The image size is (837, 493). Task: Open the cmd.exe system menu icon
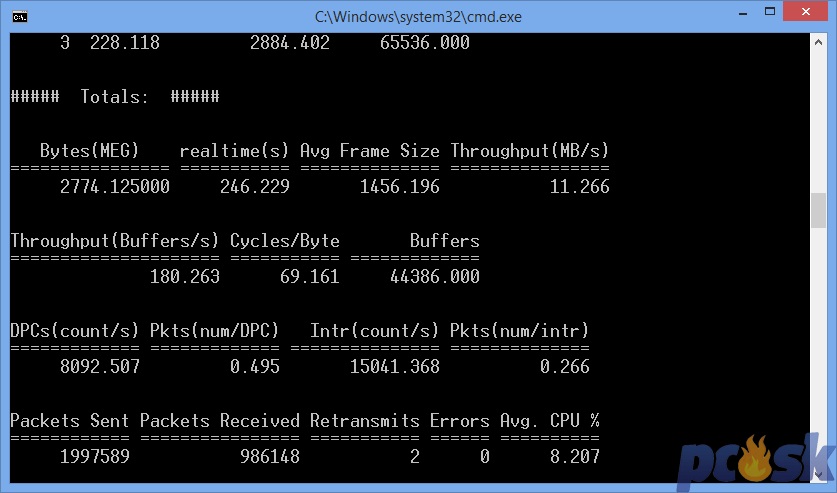click(20, 17)
